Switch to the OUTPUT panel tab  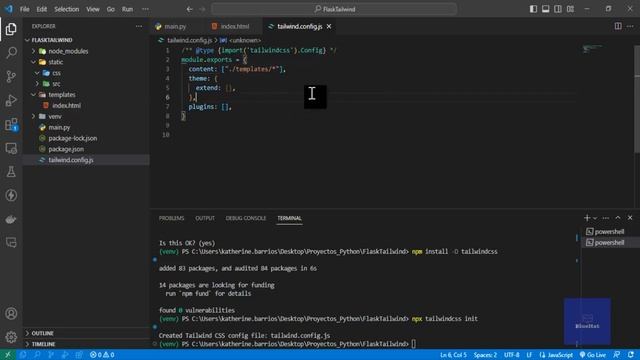[x=205, y=218]
